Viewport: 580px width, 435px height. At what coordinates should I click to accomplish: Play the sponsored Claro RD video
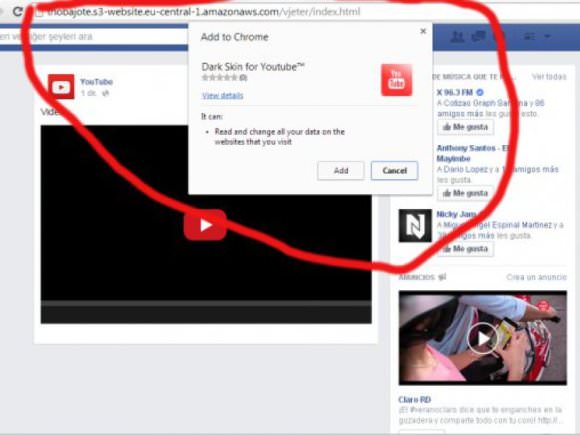[x=482, y=338]
